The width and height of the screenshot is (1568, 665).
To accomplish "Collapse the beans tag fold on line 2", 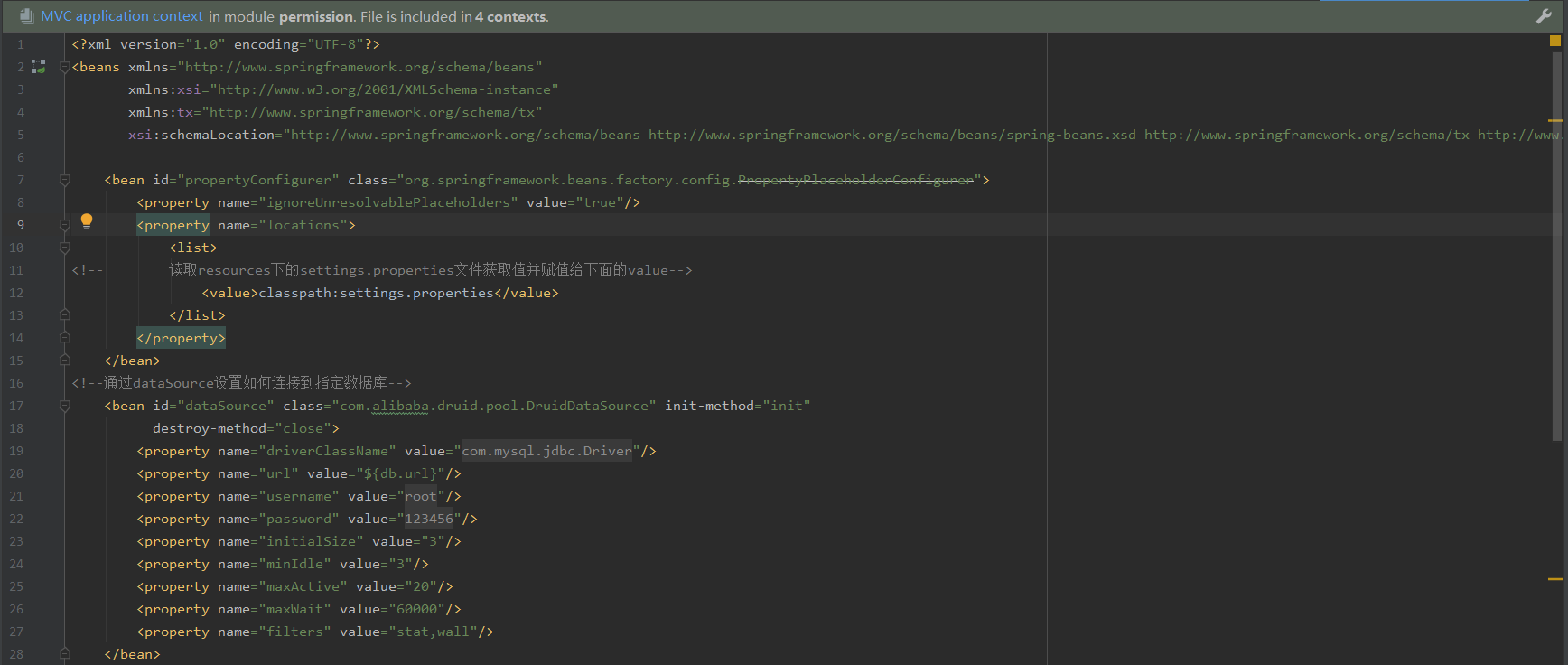I will point(64,67).
